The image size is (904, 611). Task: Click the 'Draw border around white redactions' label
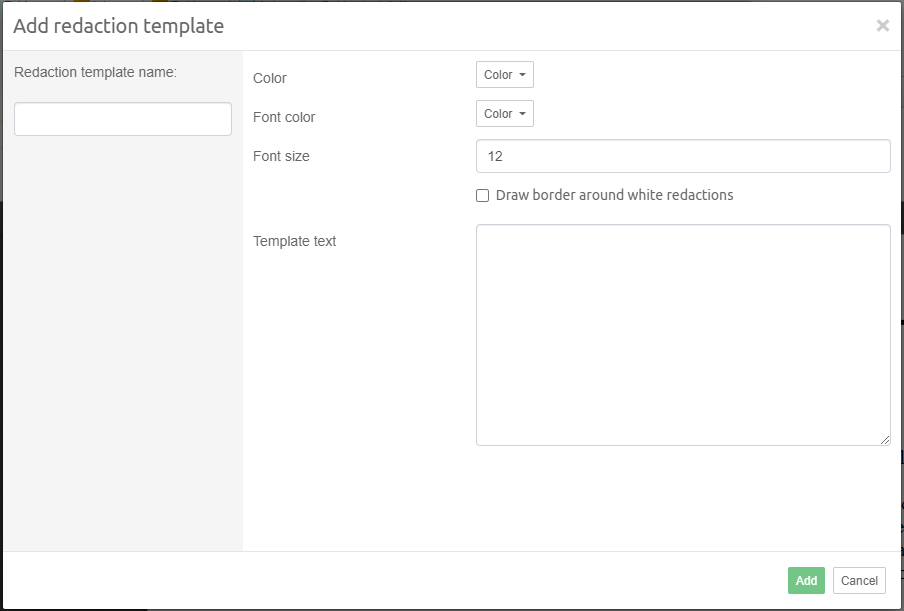point(614,195)
